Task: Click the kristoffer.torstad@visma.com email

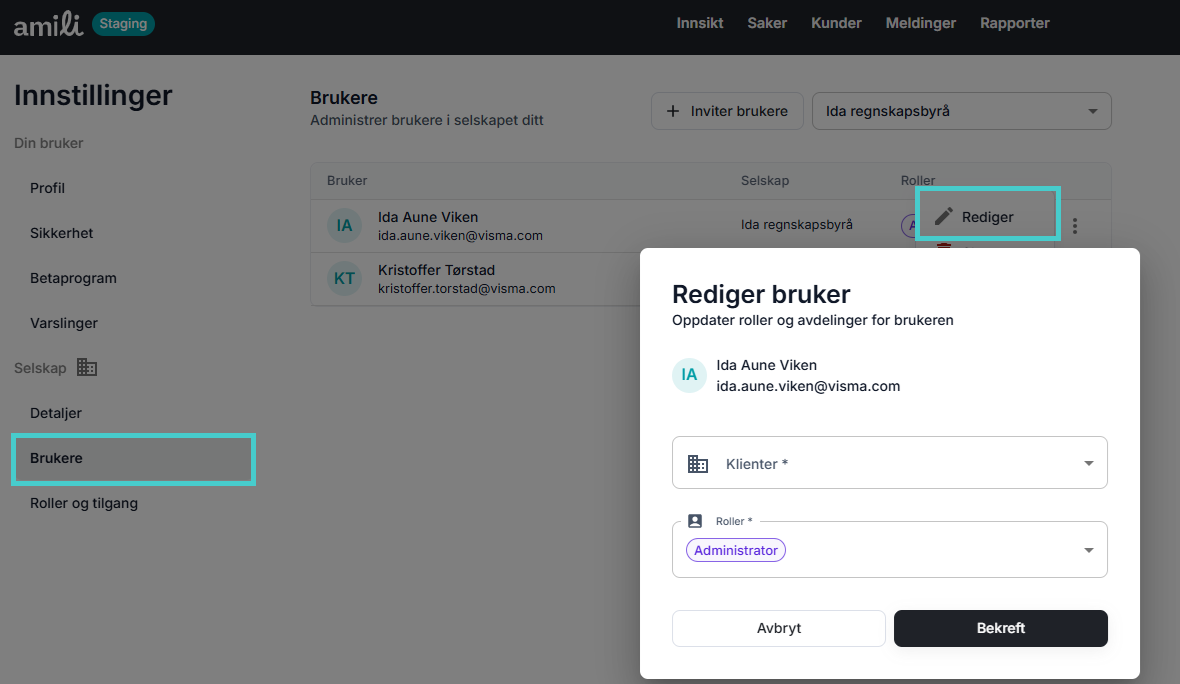Action: pyautogui.click(x=467, y=289)
